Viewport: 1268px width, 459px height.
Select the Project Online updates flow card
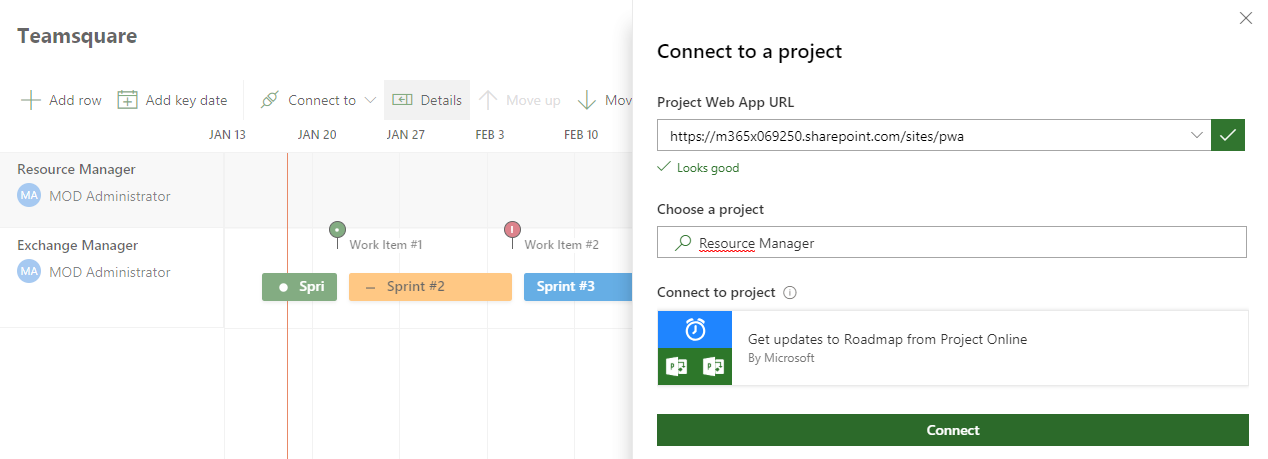click(952, 348)
